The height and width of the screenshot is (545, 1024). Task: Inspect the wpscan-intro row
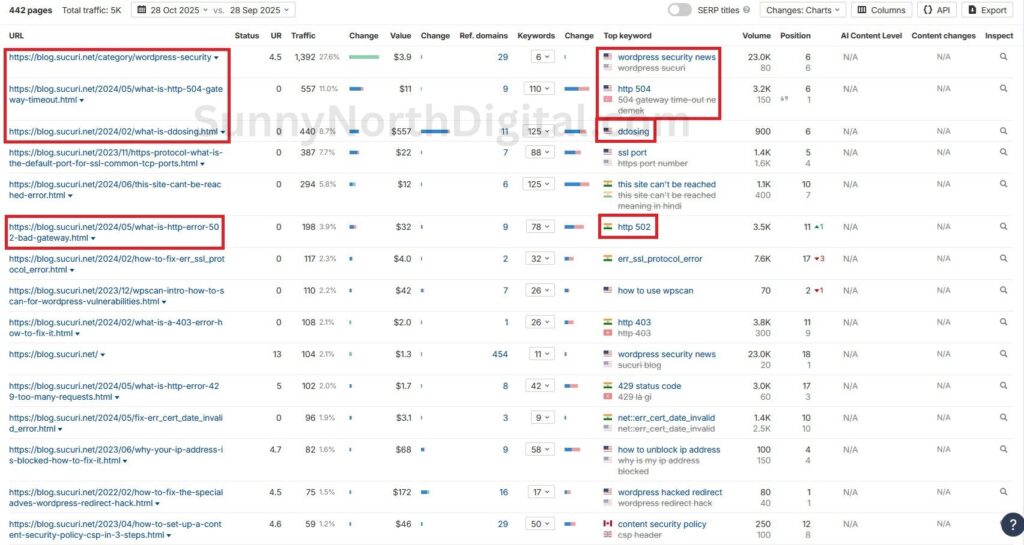tap(1003, 290)
